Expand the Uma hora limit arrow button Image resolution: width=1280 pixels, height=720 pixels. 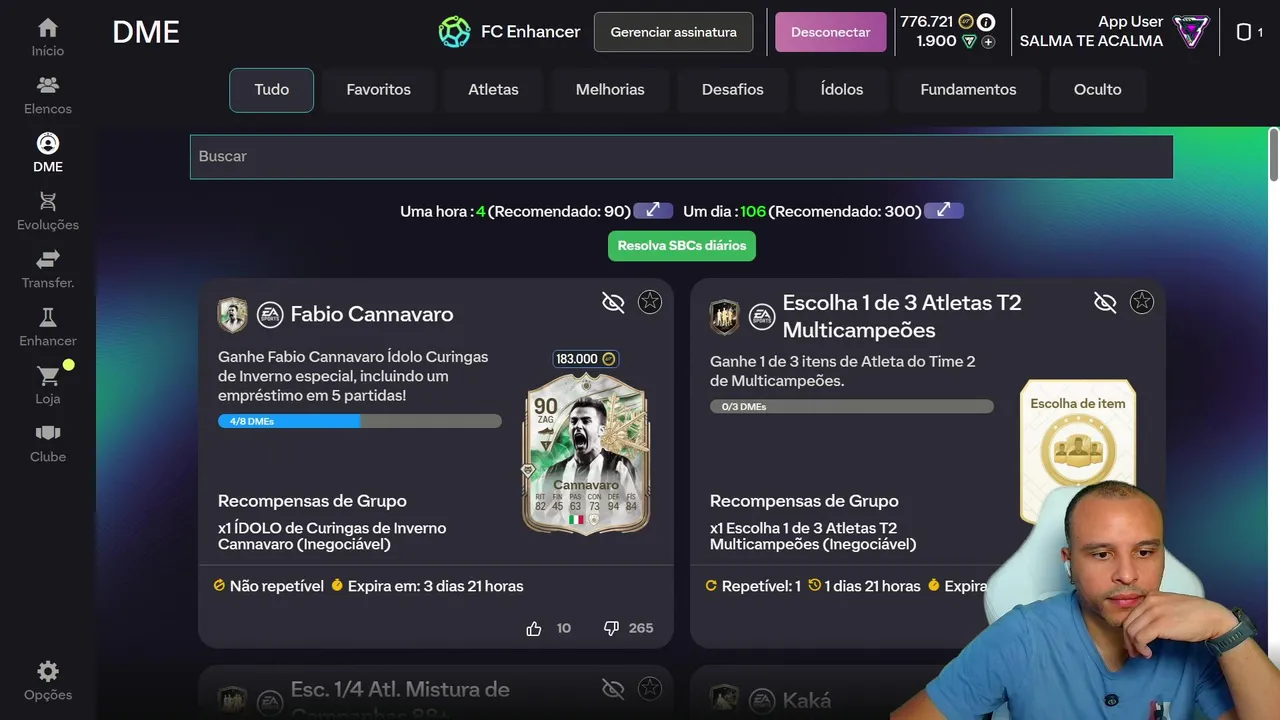pyautogui.click(x=653, y=210)
